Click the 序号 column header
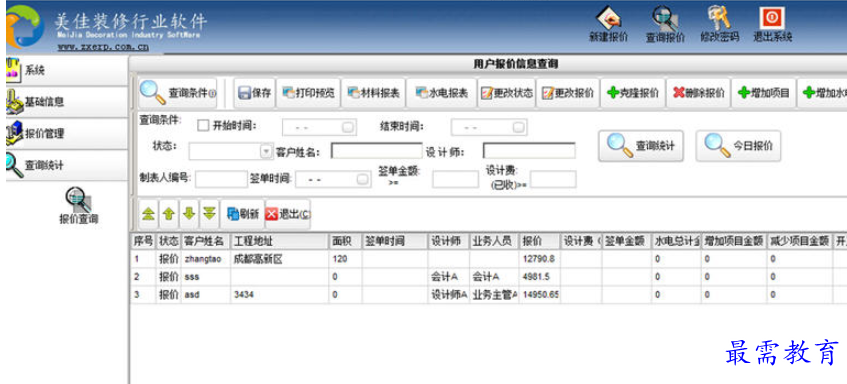The width and height of the screenshot is (847, 384). 144,241
